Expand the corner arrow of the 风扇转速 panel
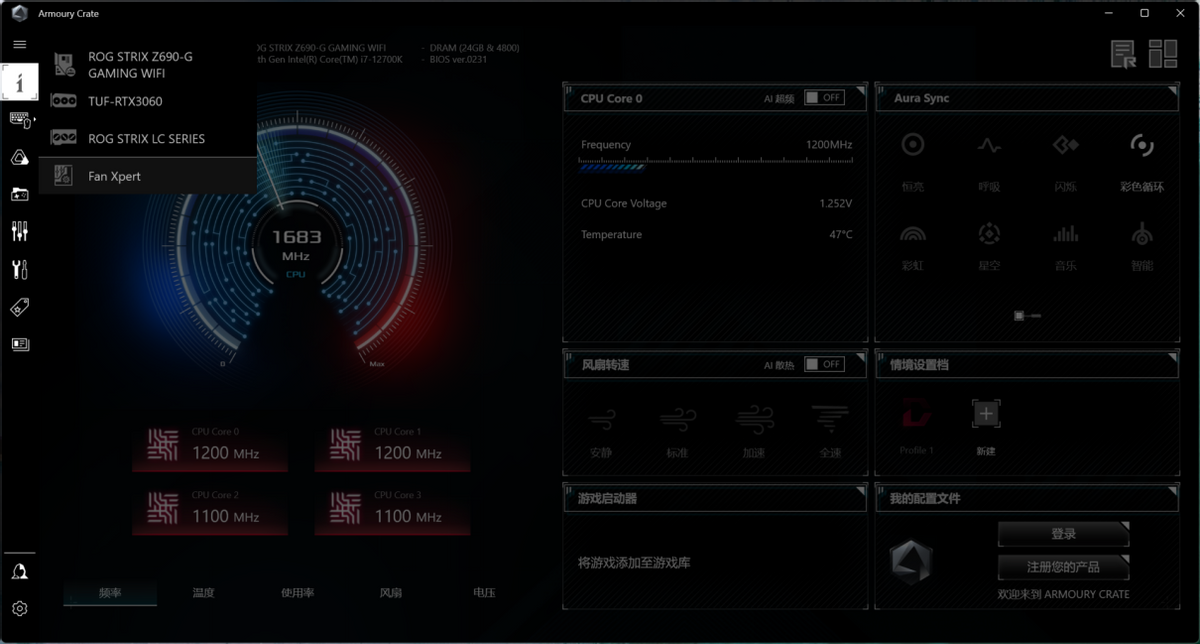The width and height of the screenshot is (1200, 644). [860, 358]
